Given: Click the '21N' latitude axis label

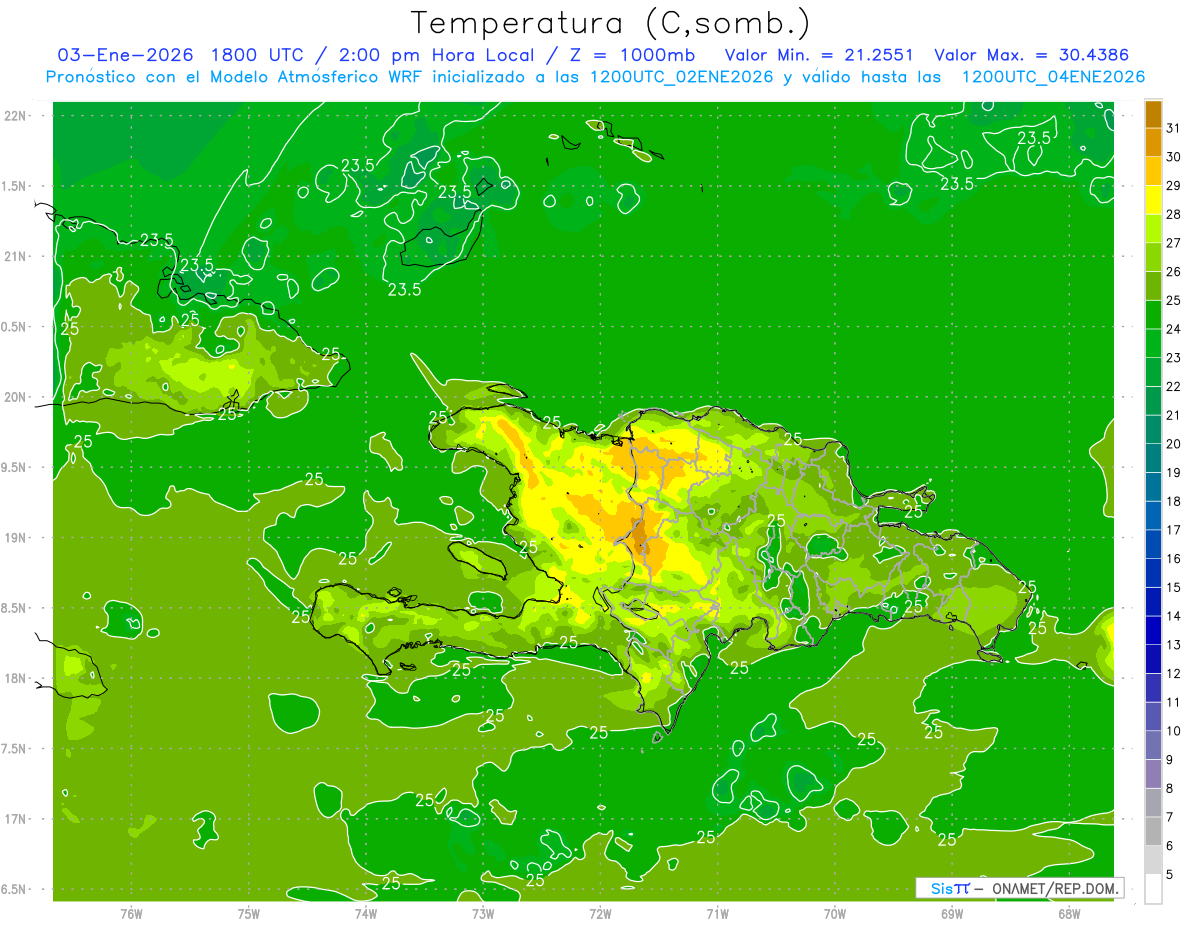Looking at the screenshot, I should click(x=17, y=257).
